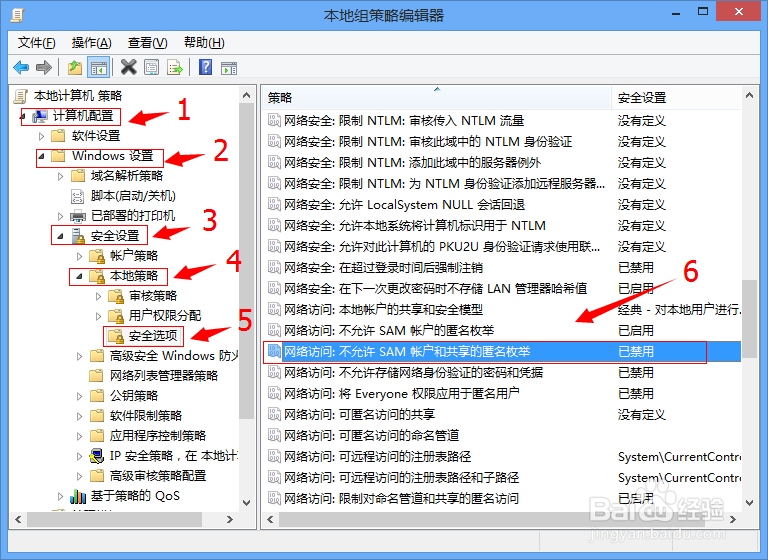Open the 帮助(H) menu
Image resolution: width=768 pixels, height=560 pixels.
pos(204,43)
